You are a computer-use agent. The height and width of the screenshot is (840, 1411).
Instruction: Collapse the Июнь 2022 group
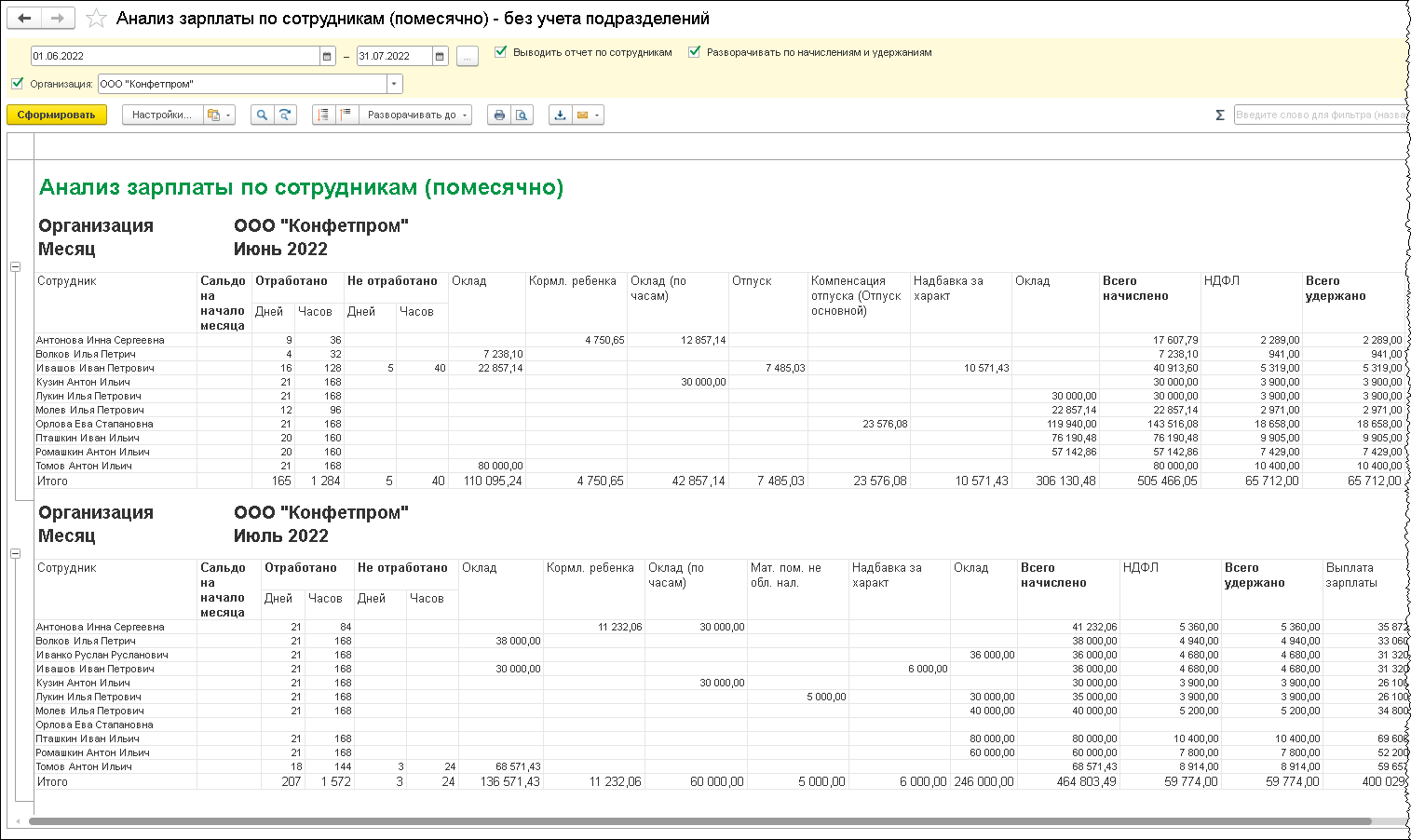pos(15,266)
